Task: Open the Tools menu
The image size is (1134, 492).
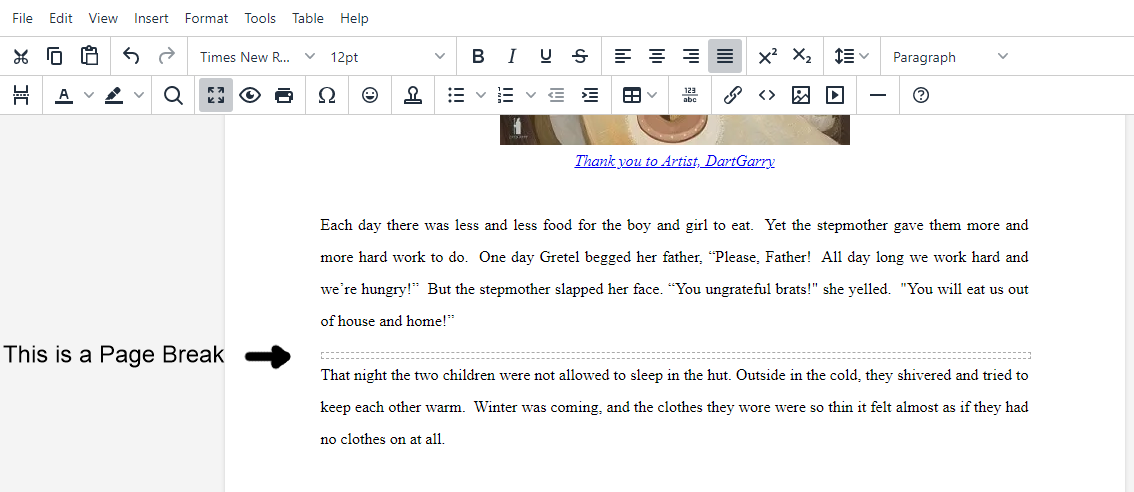Action: [260, 18]
